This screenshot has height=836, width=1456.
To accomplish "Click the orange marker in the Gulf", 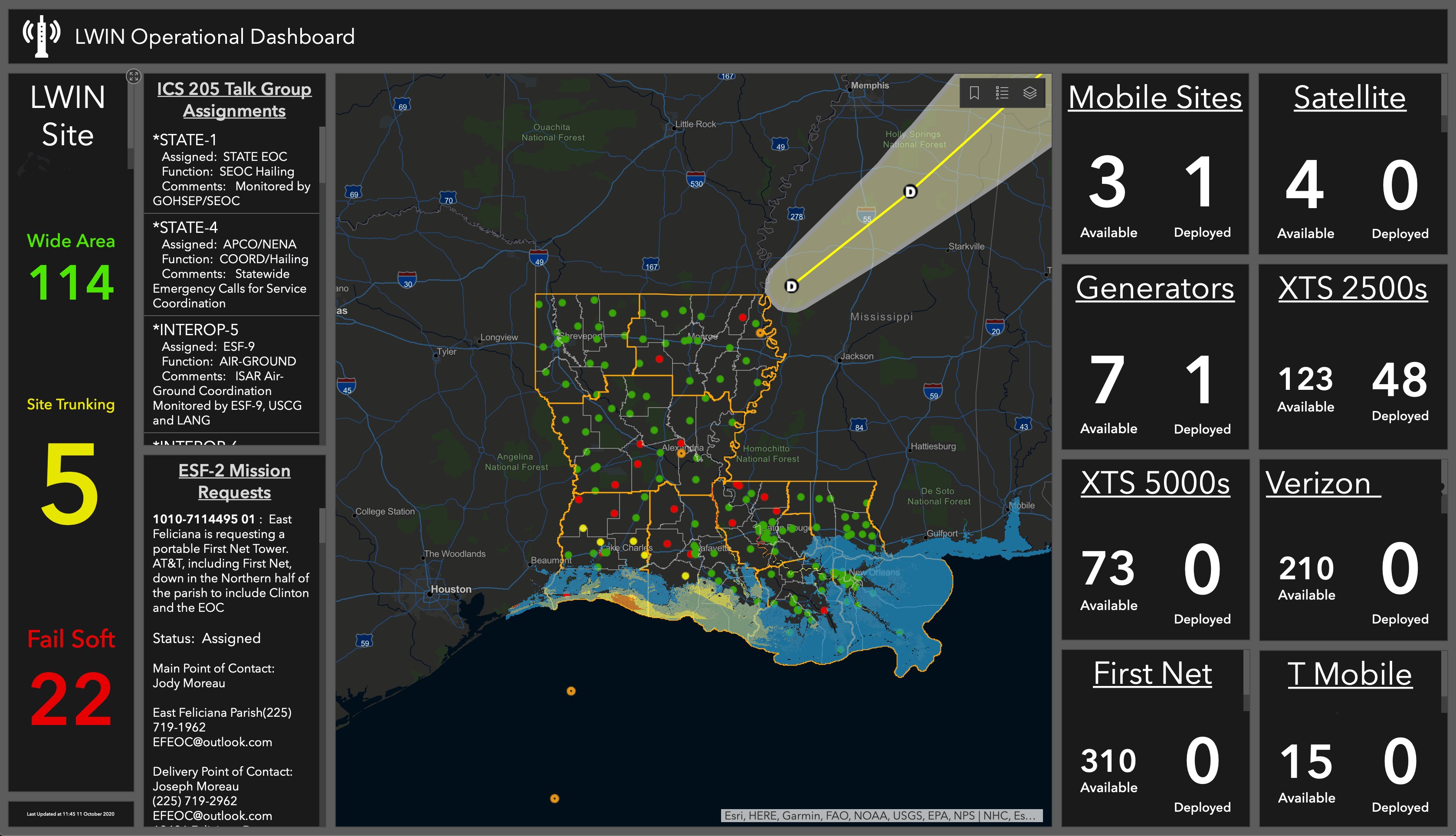I will [x=571, y=691].
